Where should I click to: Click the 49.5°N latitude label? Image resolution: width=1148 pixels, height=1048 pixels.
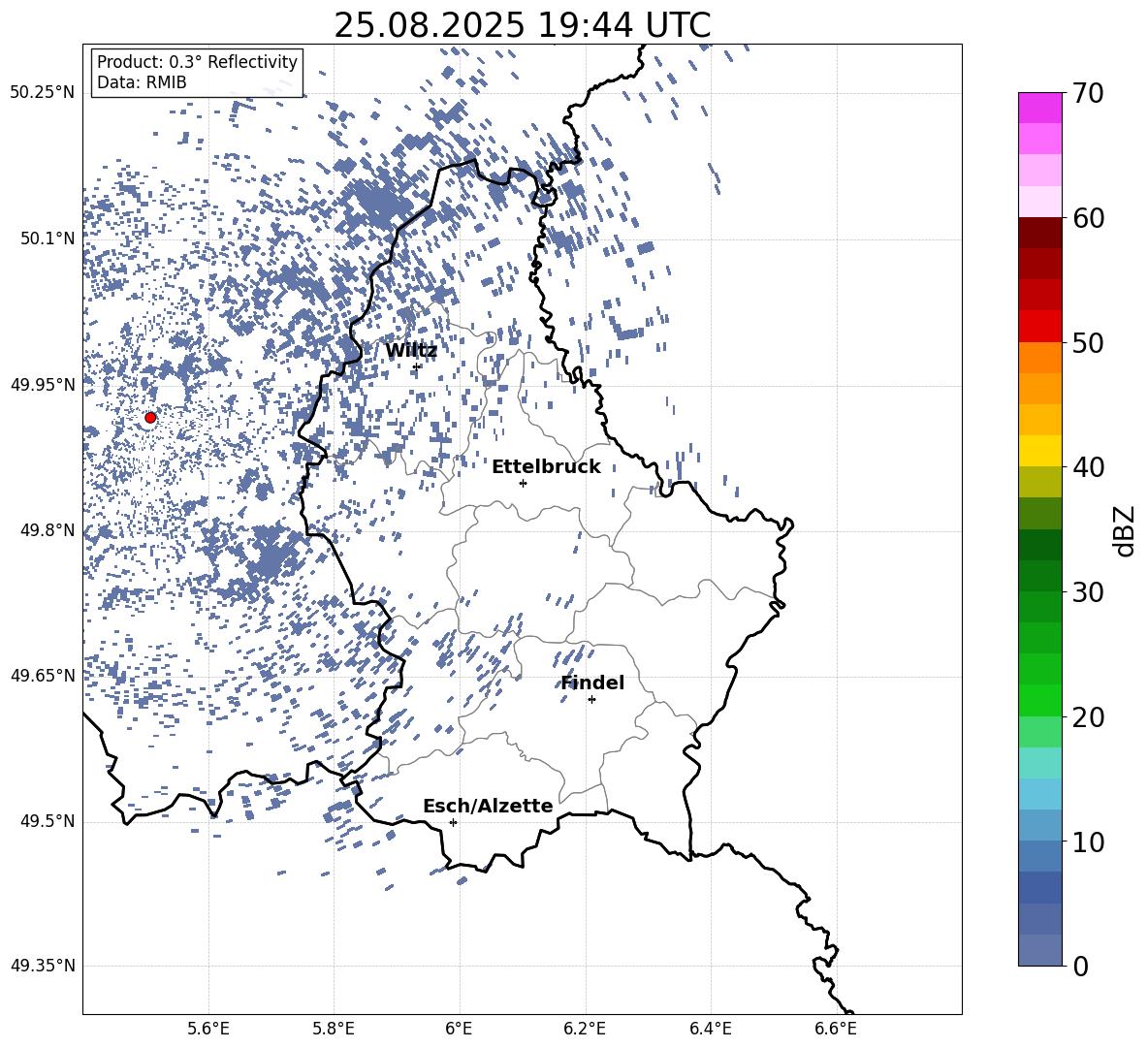48,821
